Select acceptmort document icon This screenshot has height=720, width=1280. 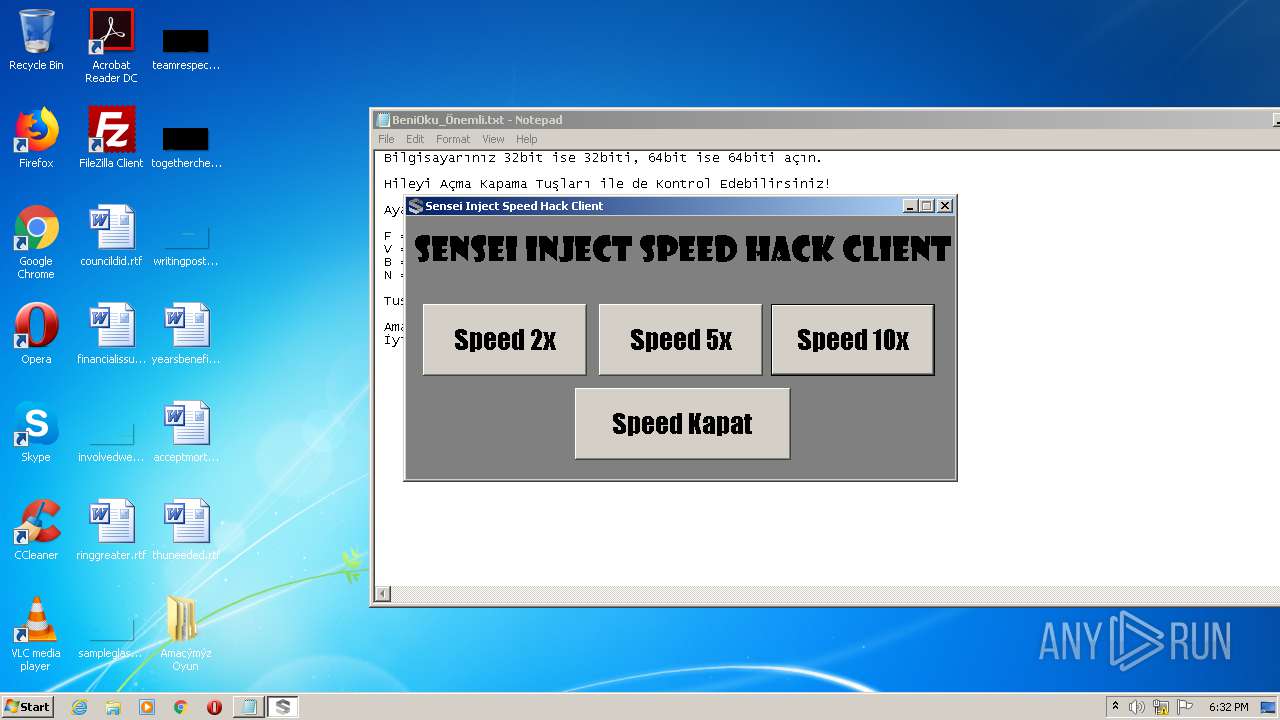tap(186, 432)
